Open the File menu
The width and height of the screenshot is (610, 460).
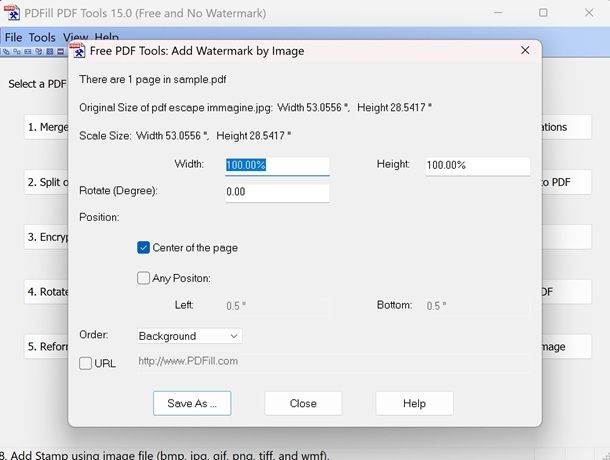[13, 37]
